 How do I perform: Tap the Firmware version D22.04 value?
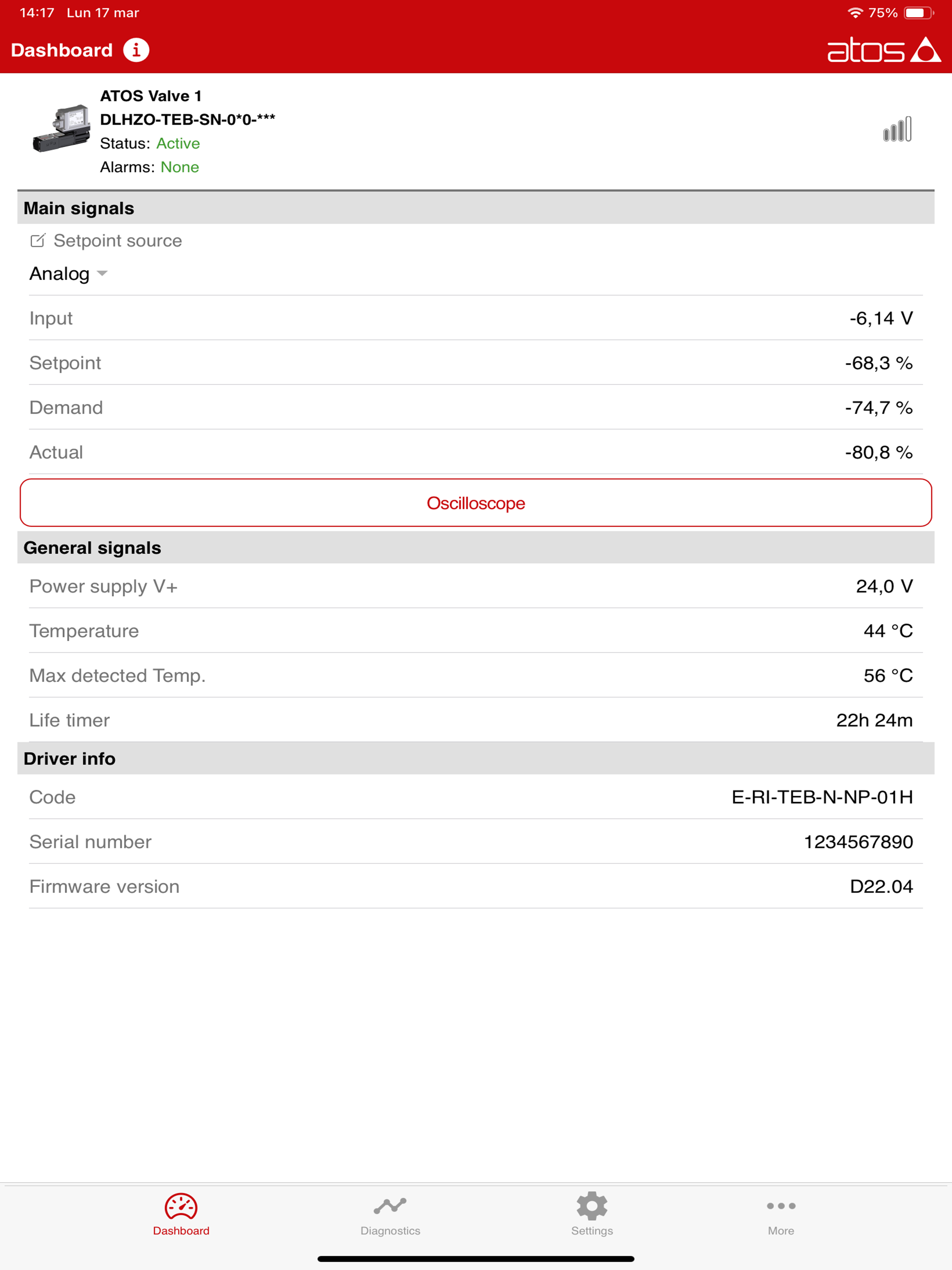pos(881,886)
